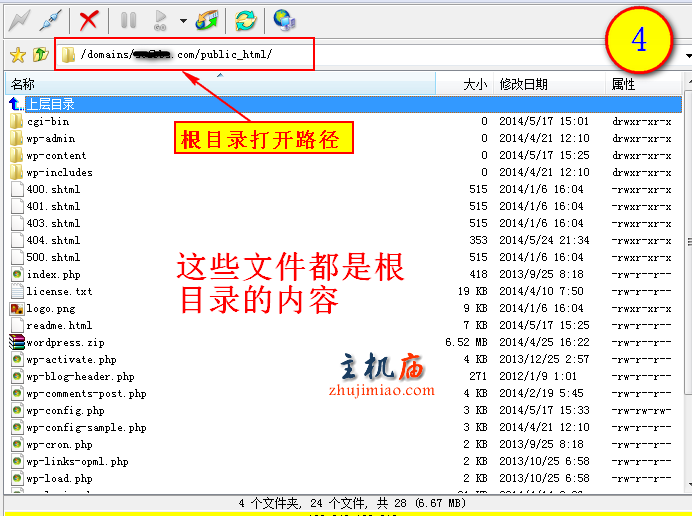Click the quick connect lightning icon
Viewport: 692px width, 516px height.
click(19, 20)
